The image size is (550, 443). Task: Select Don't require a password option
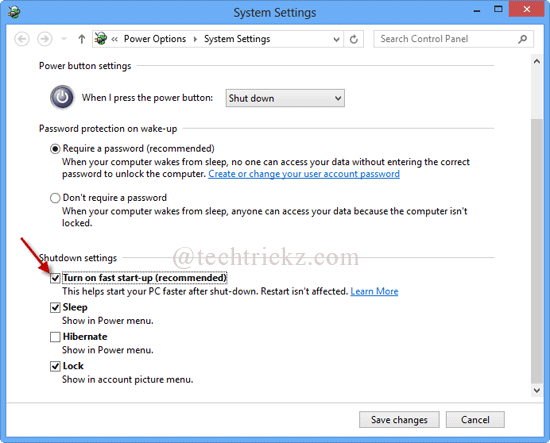55,198
